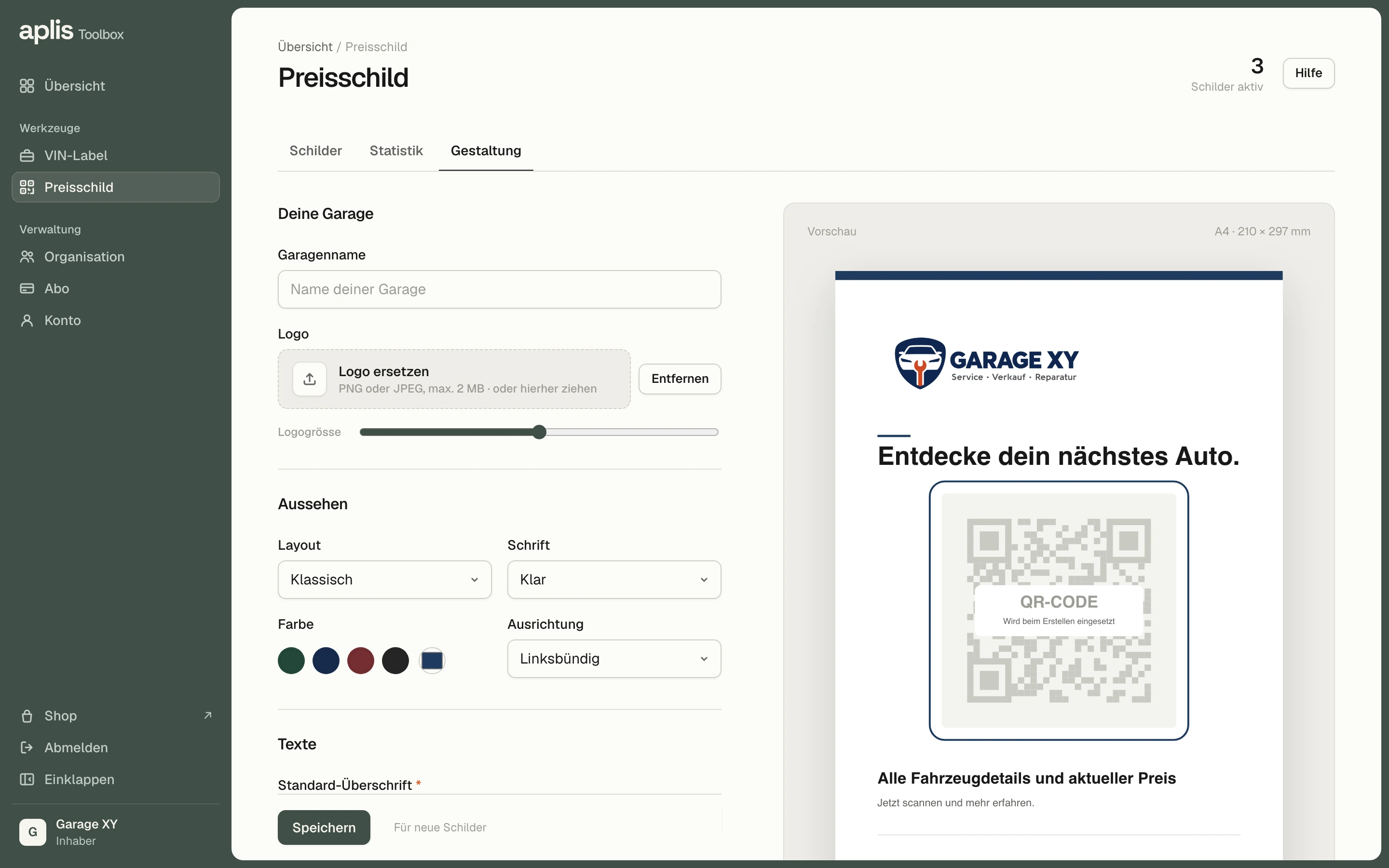
Task: Open the Schrift dropdown showing Klar
Action: coord(614,580)
